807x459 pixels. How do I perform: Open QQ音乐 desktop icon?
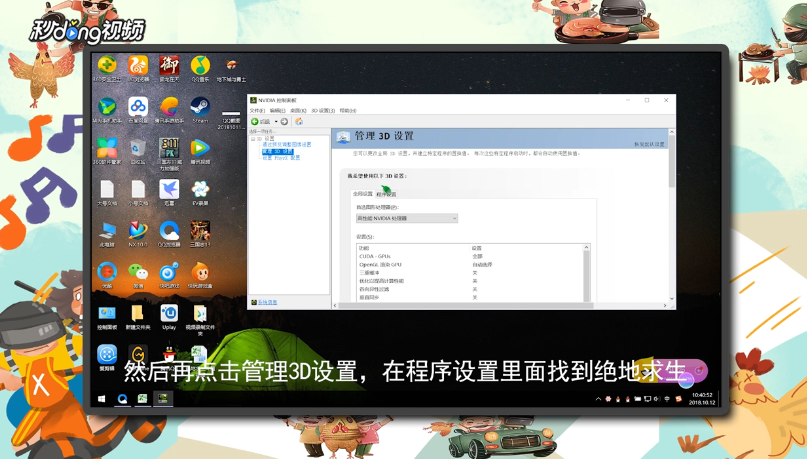click(x=200, y=69)
